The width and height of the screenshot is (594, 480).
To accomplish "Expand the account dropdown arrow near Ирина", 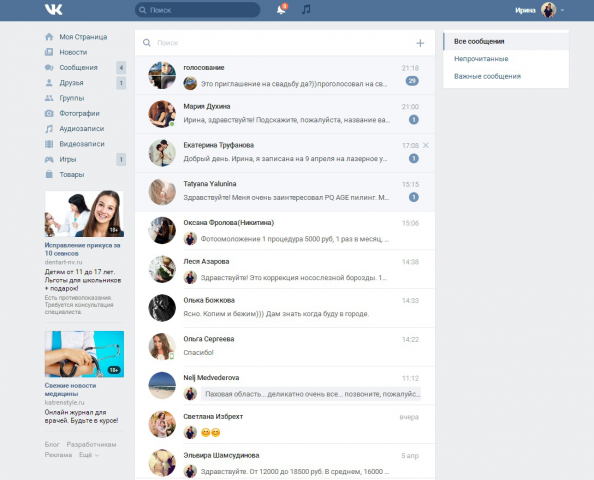I will 562,10.
